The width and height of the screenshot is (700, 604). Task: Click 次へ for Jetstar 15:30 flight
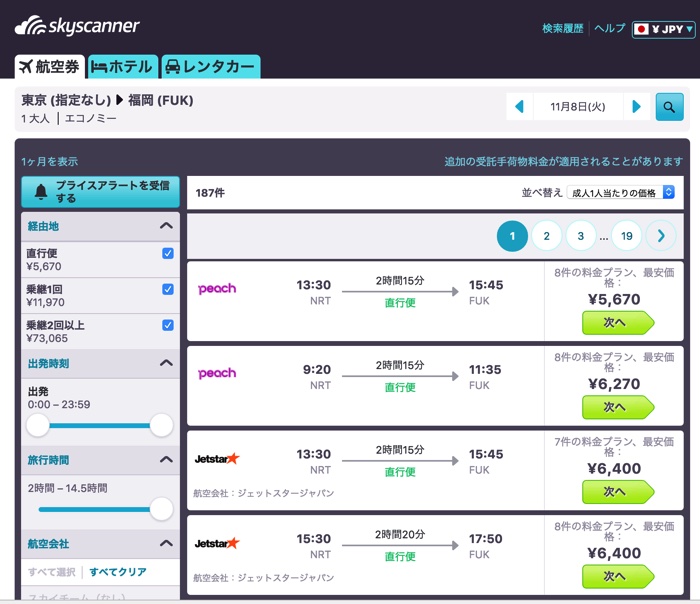pos(618,576)
